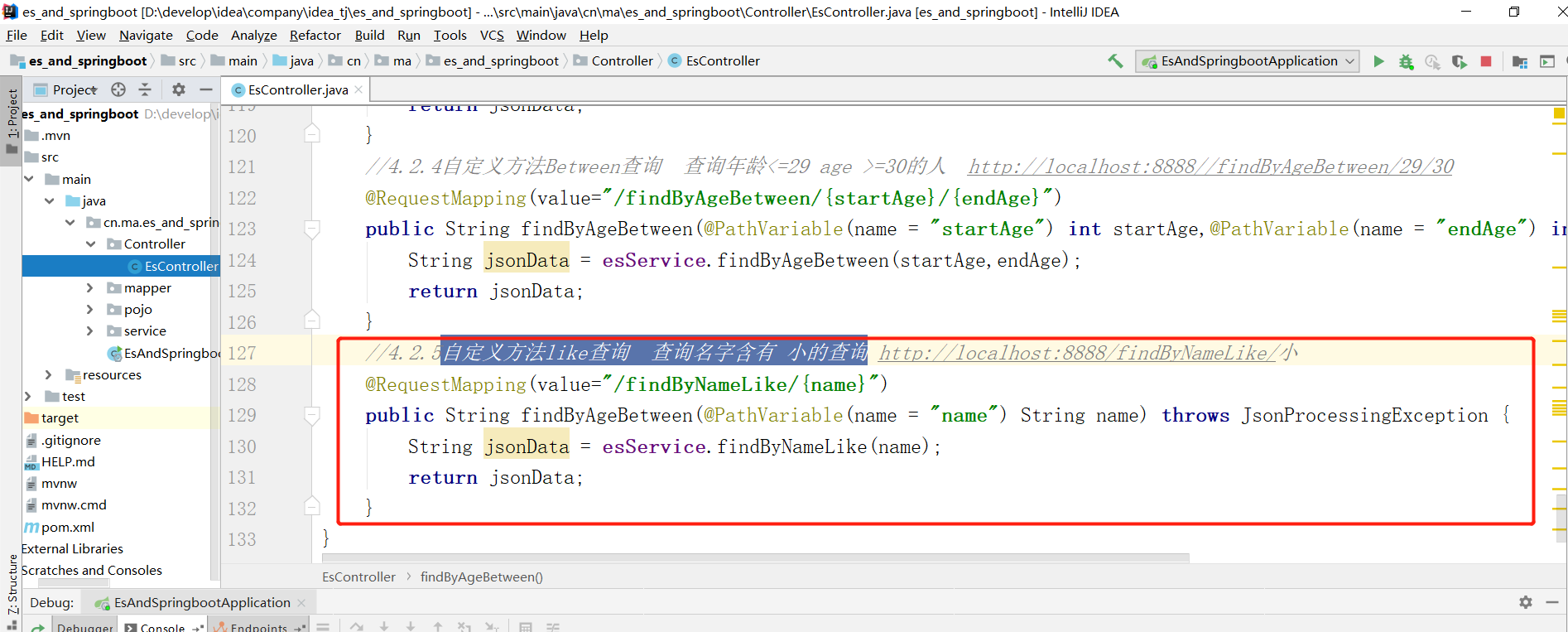Click Run to Cursor icon in debugger
The image size is (1568, 632).
tap(492, 627)
